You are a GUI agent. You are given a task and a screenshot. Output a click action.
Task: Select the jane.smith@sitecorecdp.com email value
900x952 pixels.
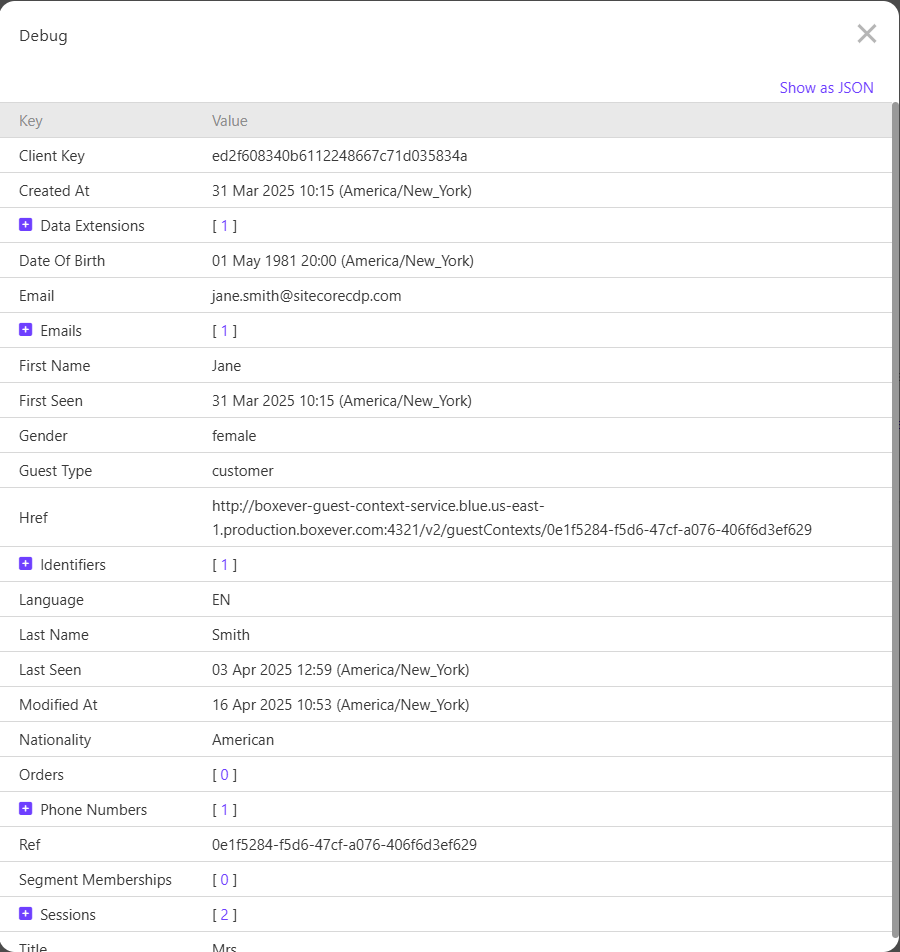(306, 296)
